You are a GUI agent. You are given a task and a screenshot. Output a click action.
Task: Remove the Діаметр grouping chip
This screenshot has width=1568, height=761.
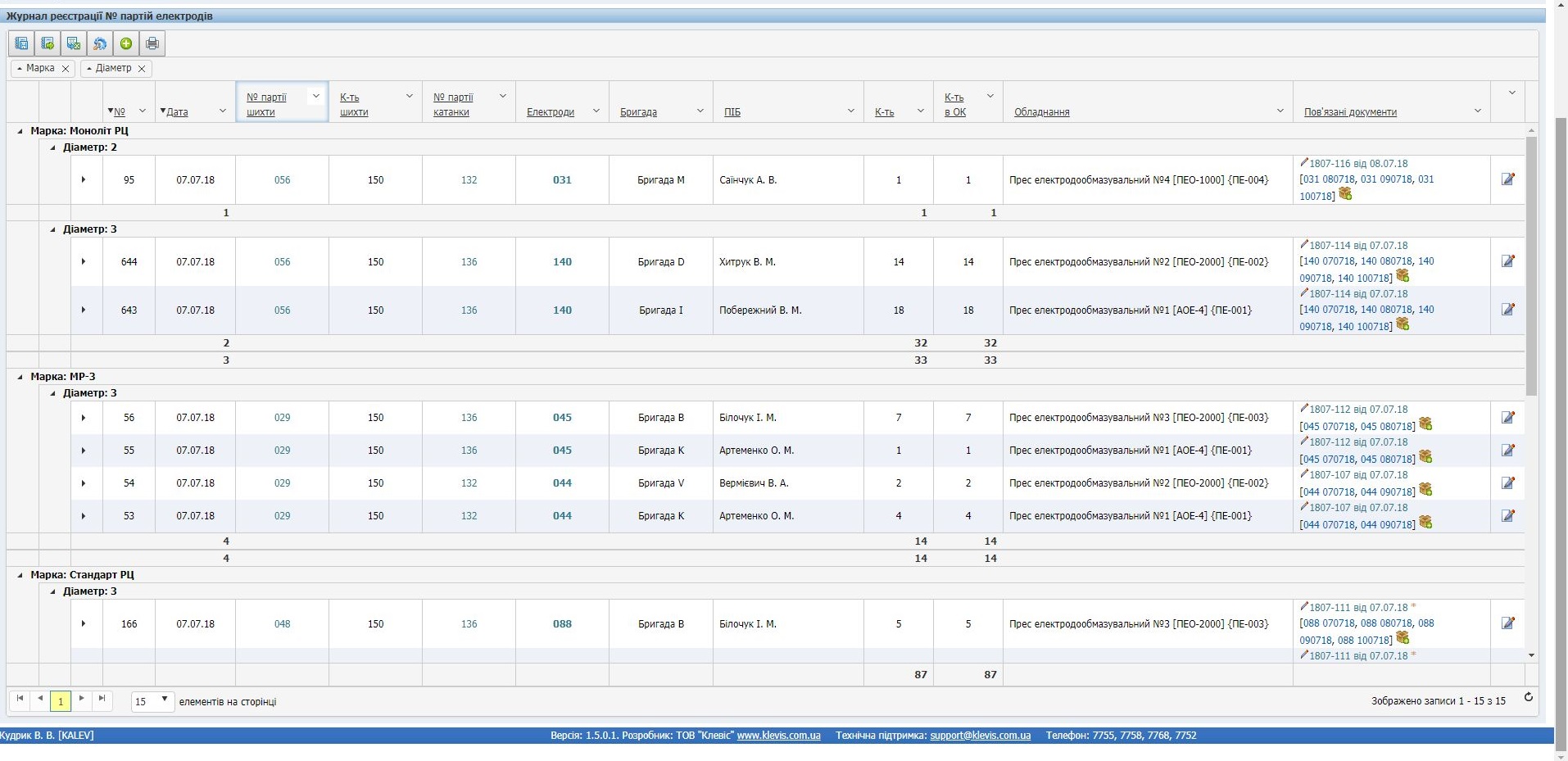[x=142, y=69]
